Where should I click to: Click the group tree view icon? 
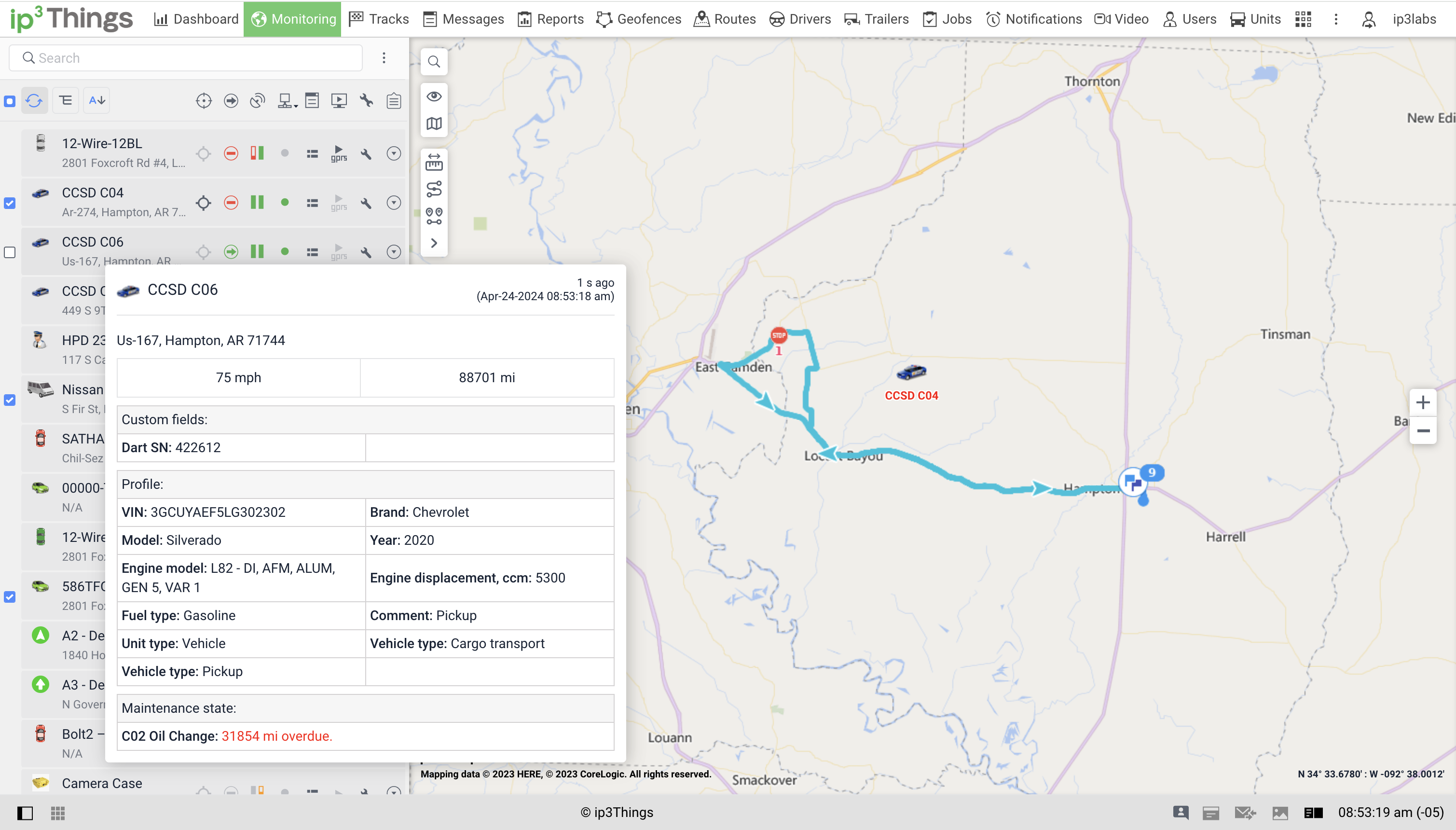(x=66, y=101)
